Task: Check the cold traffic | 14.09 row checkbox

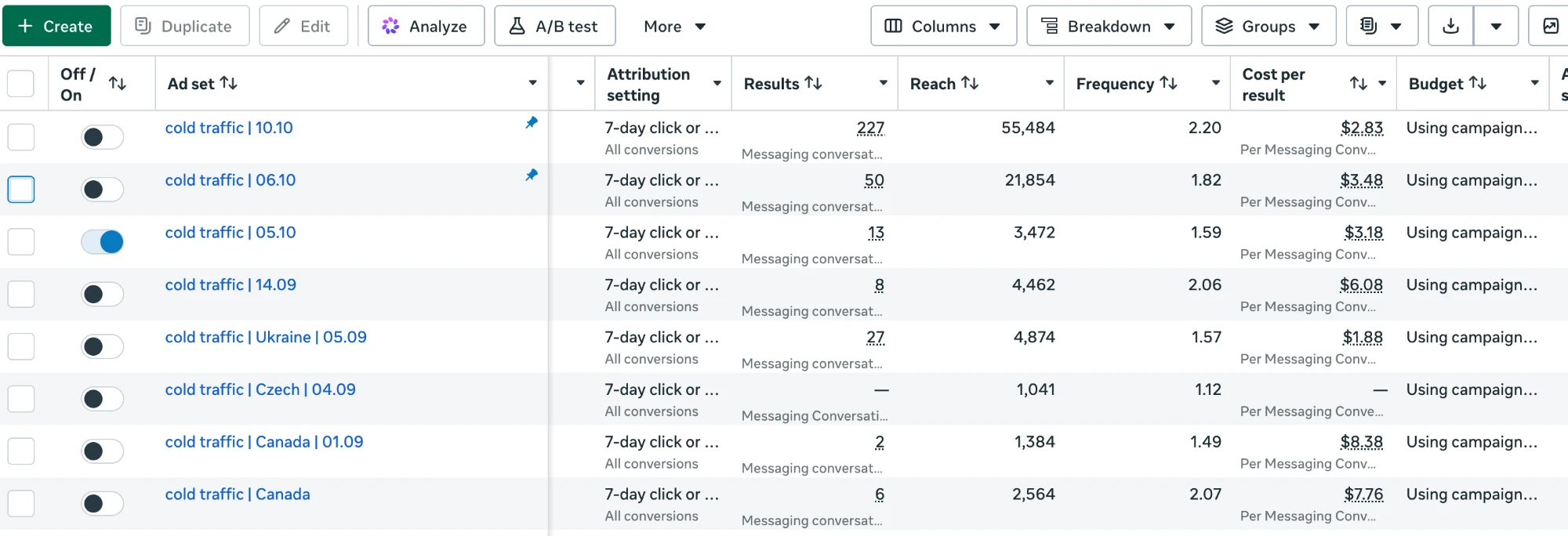Action: [x=20, y=294]
